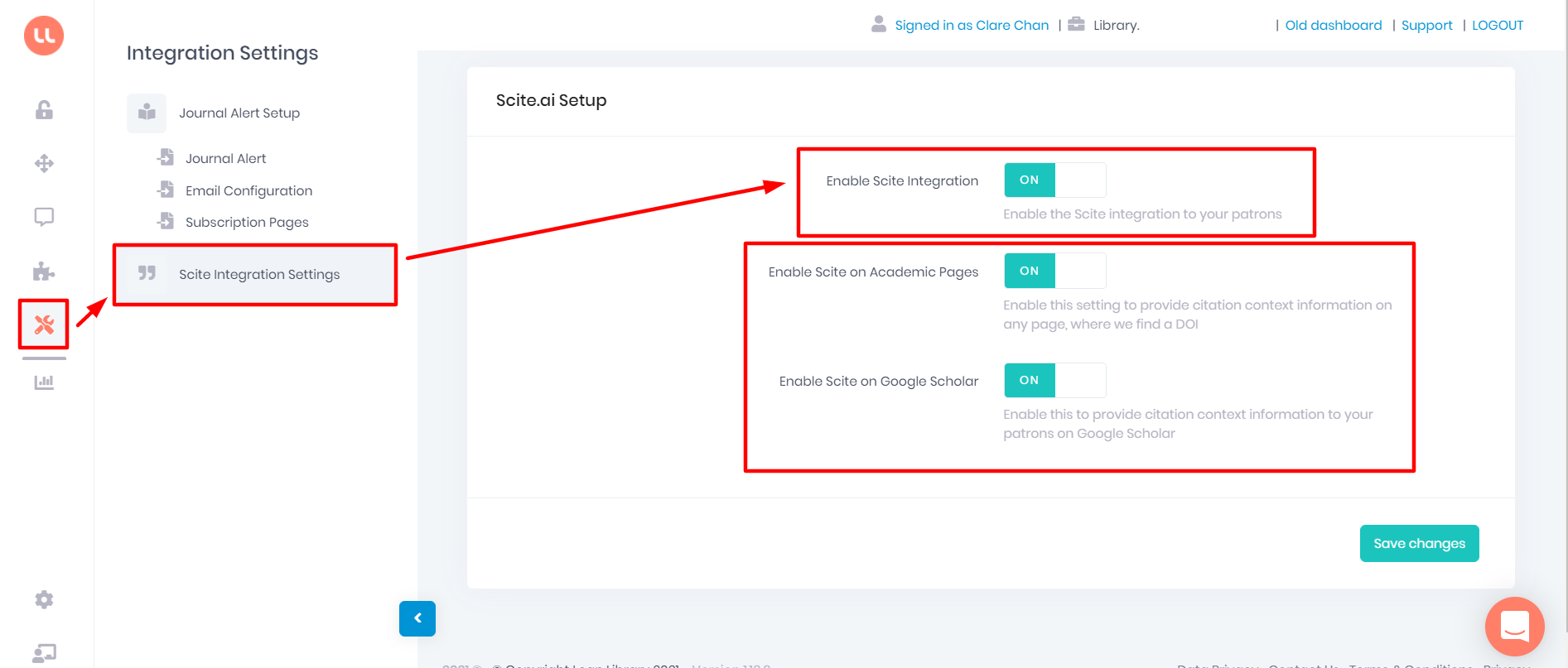Open the chat support bubble
Viewport: 1568px width, 668px height.
(1514, 627)
